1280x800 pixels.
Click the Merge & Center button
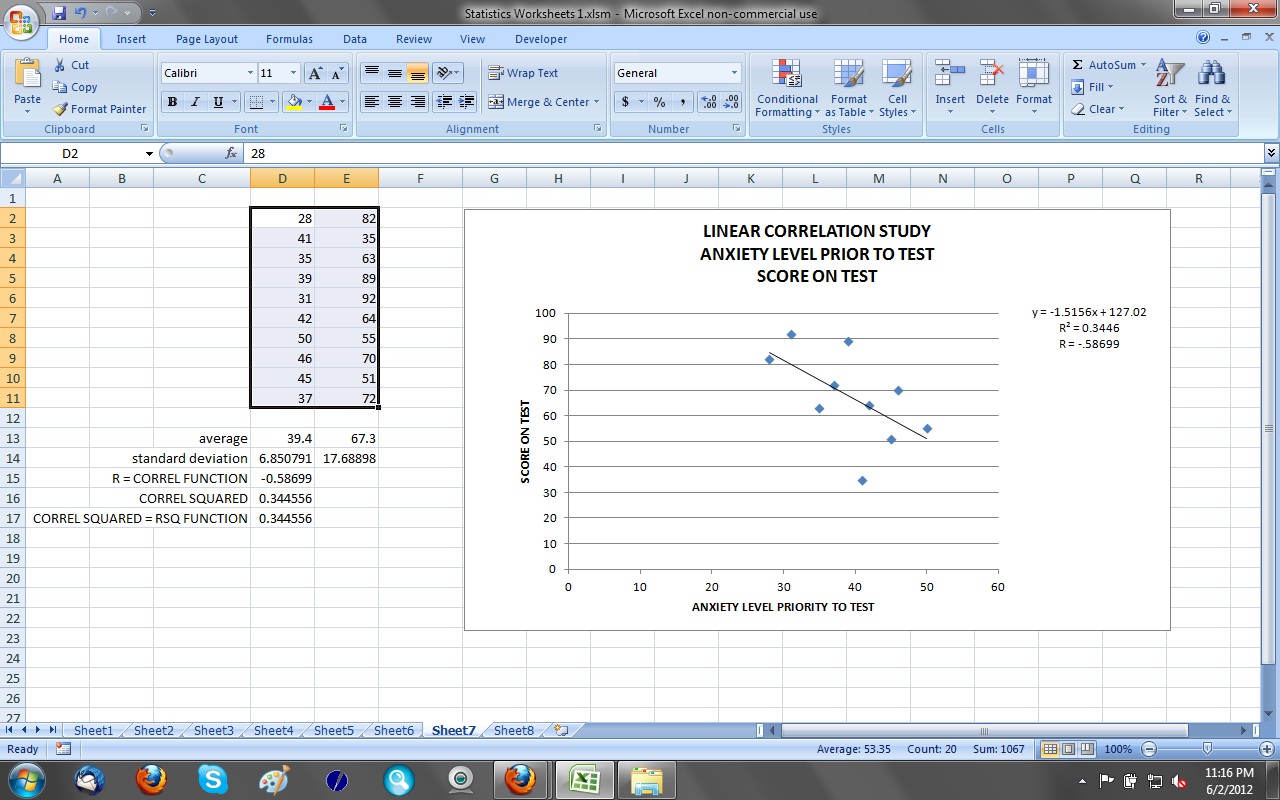pos(538,102)
